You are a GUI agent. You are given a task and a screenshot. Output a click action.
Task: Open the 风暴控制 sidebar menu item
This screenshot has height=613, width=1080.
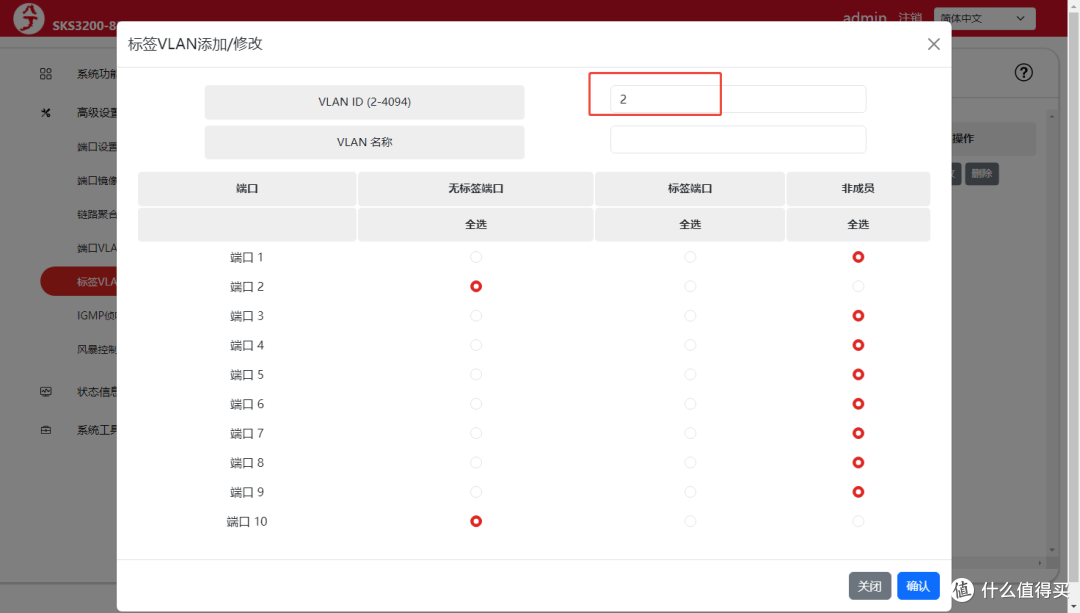click(96, 349)
